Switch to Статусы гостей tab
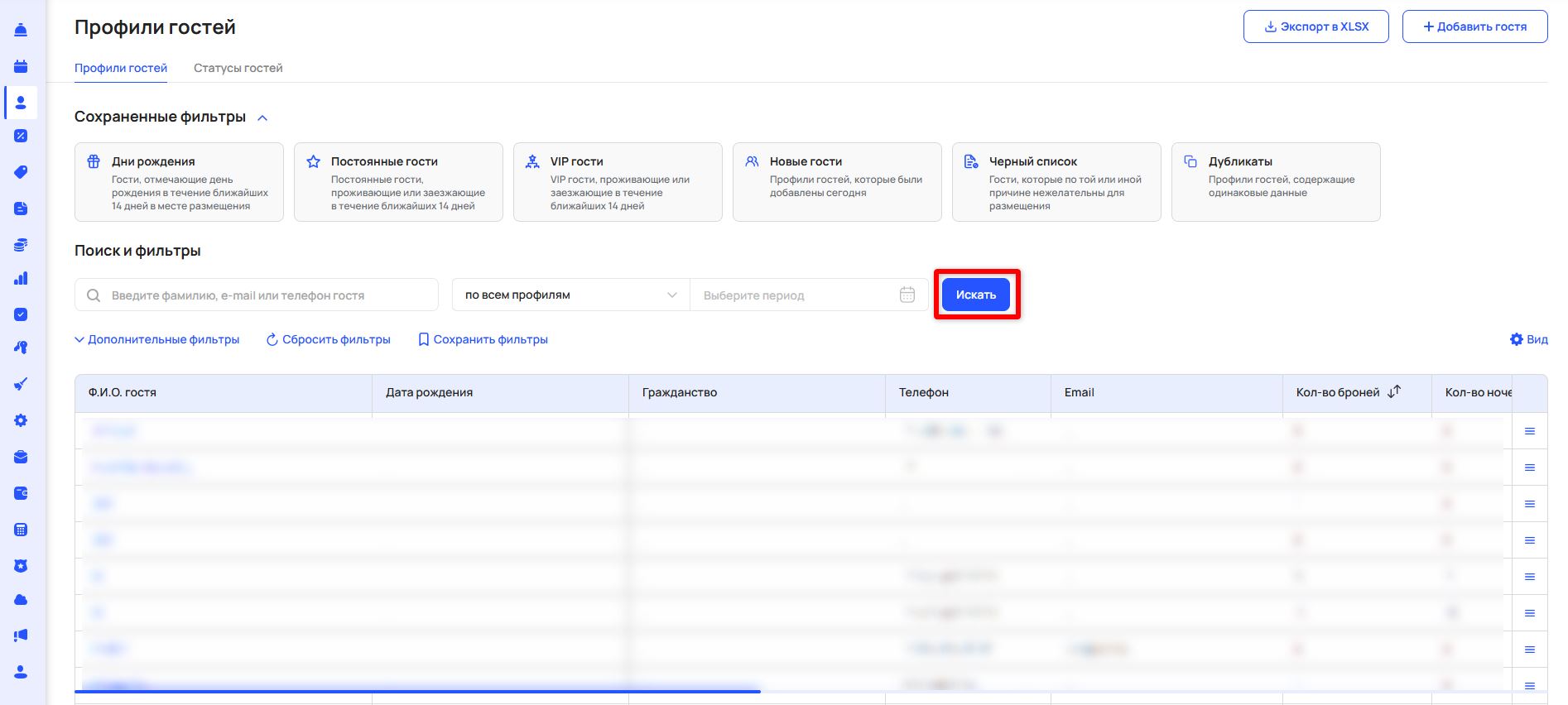The image size is (1568, 705). coord(238,68)
